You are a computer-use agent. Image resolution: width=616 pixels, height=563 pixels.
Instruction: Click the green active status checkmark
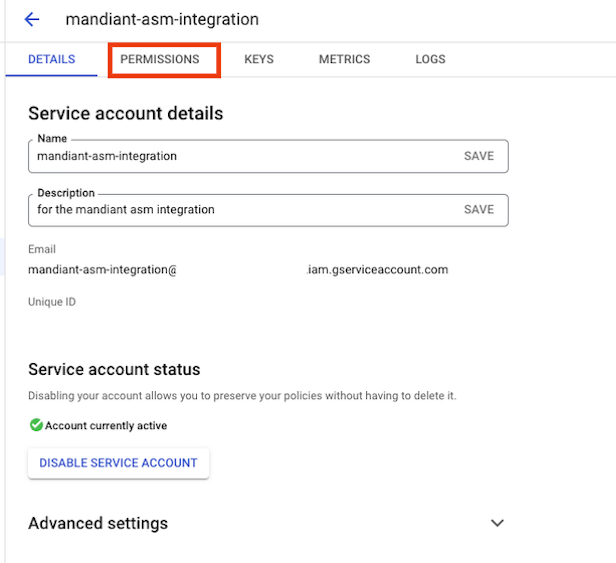tap(36, 425)
